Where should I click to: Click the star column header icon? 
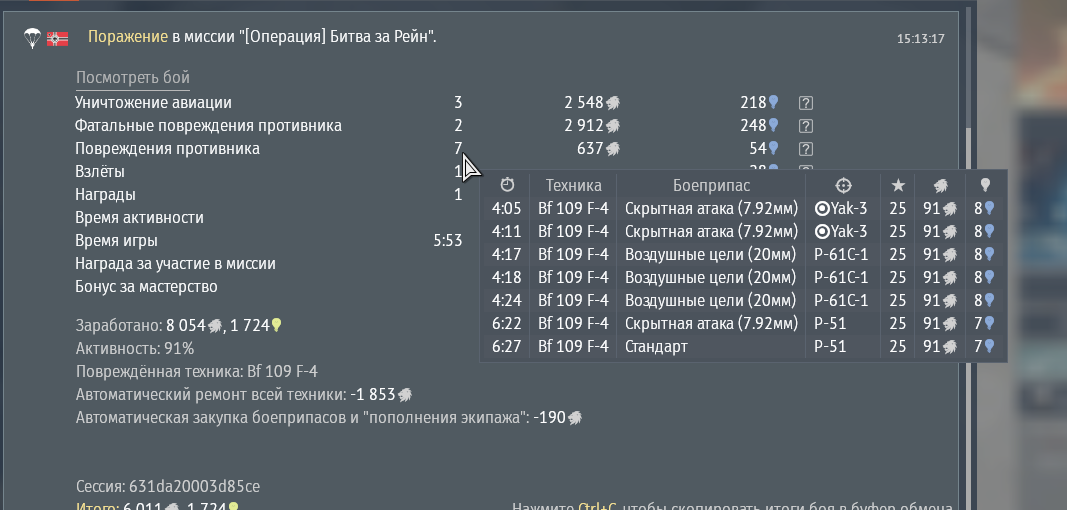coord(898,185)
